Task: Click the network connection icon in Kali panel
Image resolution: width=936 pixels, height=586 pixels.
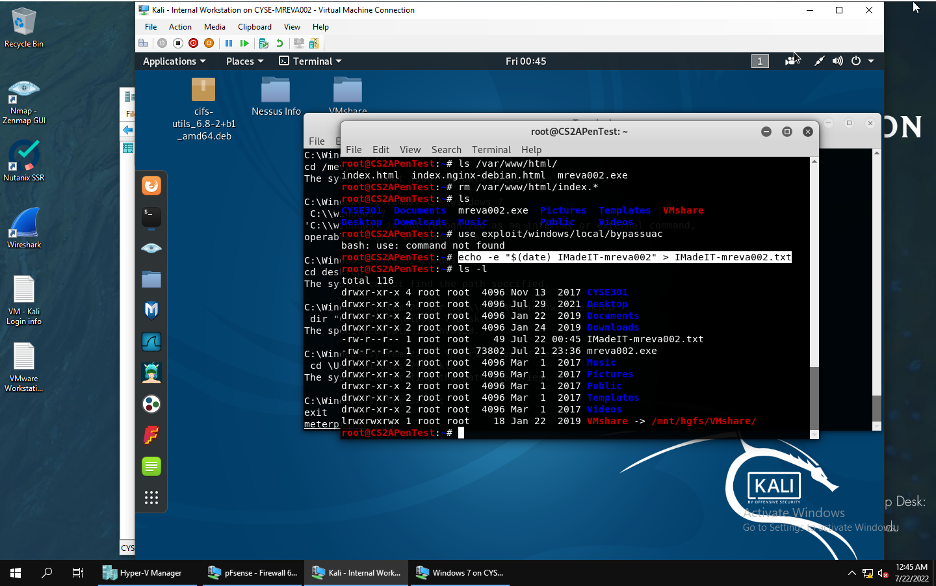Action: 819,61
